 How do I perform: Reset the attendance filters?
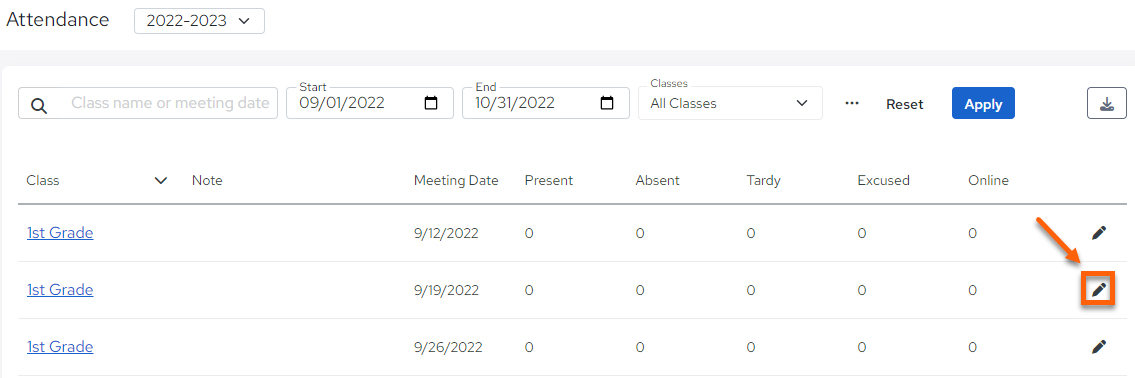(905, 104)
